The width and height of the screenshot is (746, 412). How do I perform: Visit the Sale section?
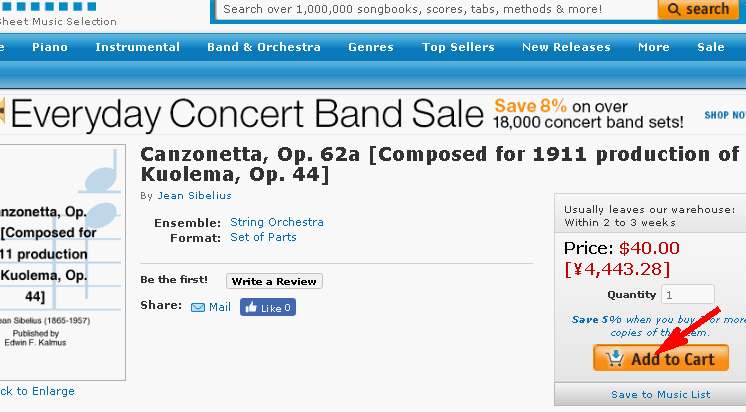pos(711,47)
